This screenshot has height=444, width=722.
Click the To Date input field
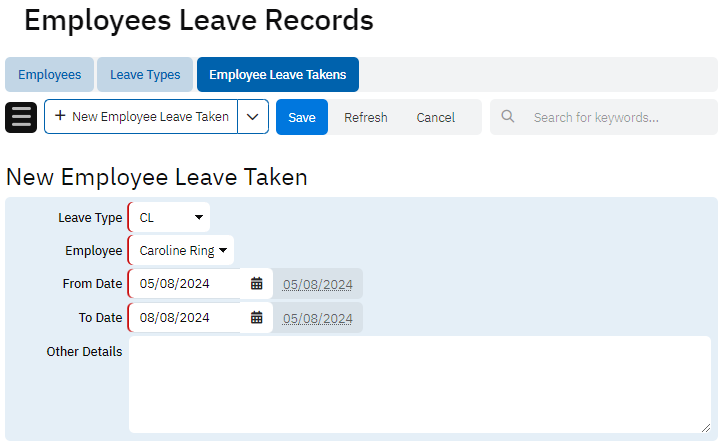pyautogui.click(x=188, y=318)
